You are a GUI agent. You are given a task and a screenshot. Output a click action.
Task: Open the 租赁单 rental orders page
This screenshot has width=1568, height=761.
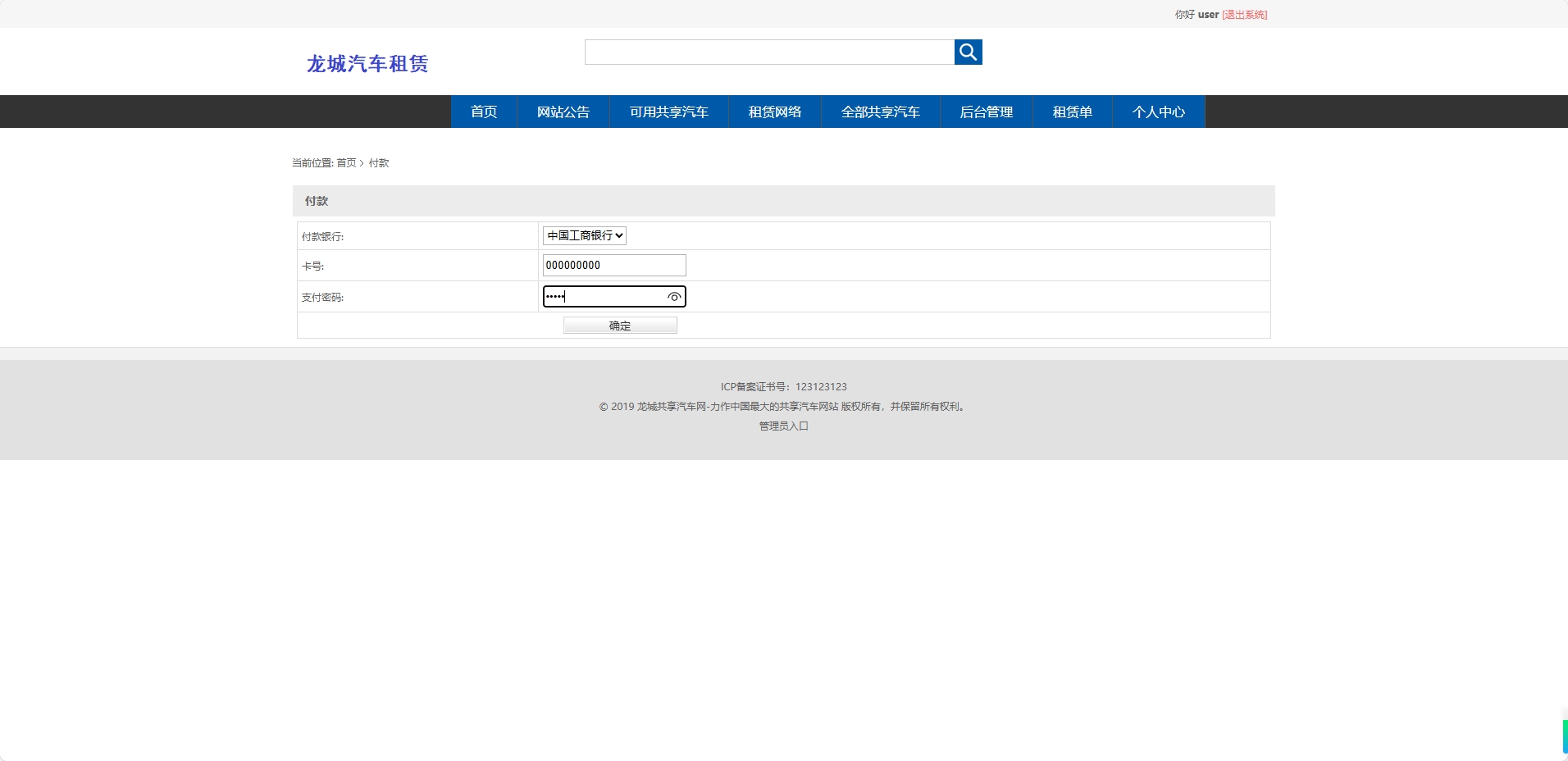(x=1072, y=112)
